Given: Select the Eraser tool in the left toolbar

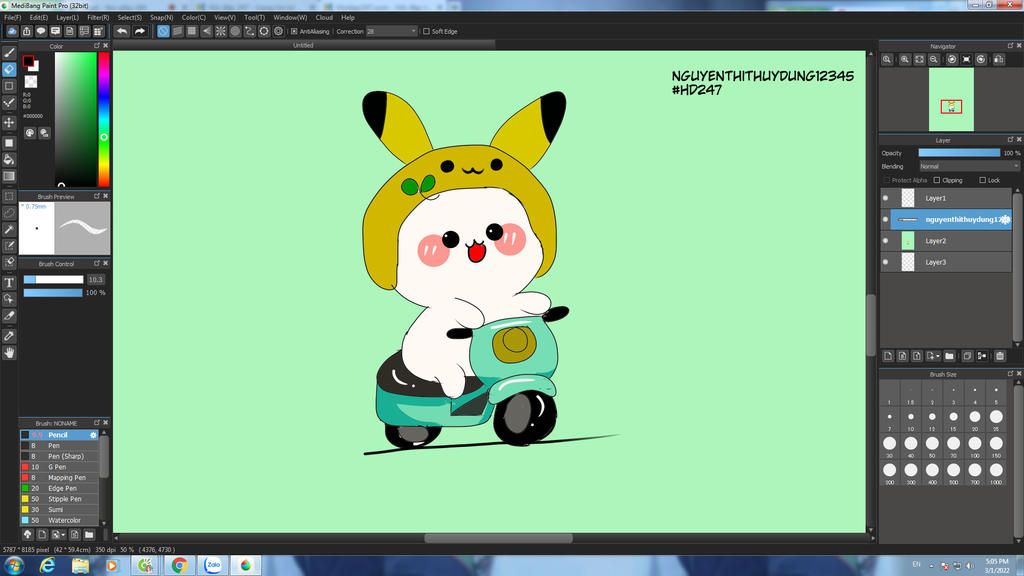Looking at the screenshot, I should 9,69.
